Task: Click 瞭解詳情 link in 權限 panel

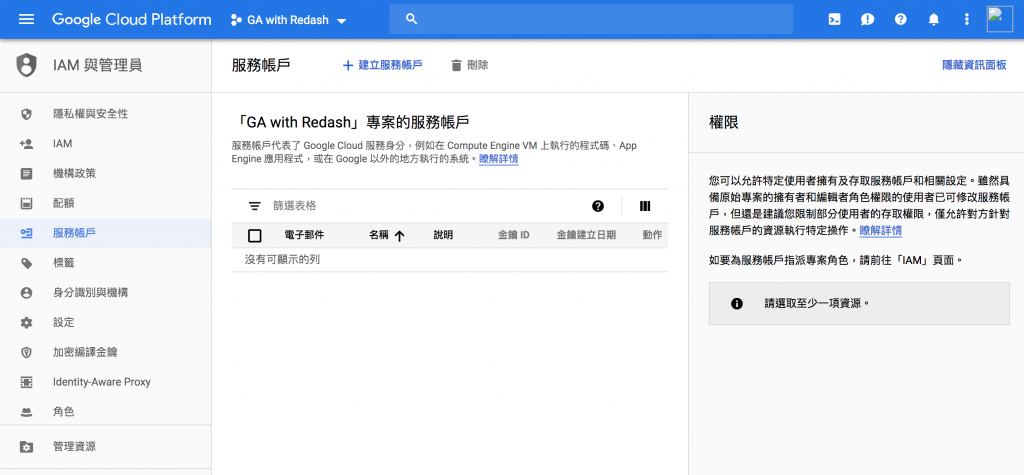Action: click(x=881, y=231)
